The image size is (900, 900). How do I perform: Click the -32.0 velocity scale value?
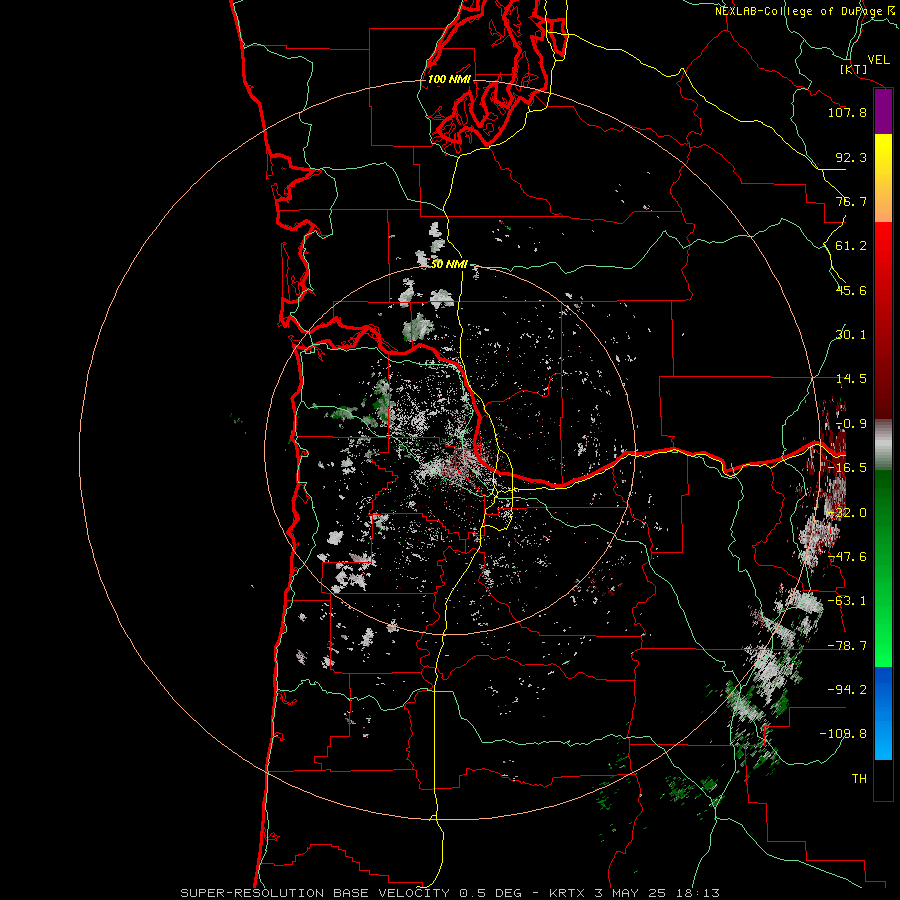click(847, 513)
